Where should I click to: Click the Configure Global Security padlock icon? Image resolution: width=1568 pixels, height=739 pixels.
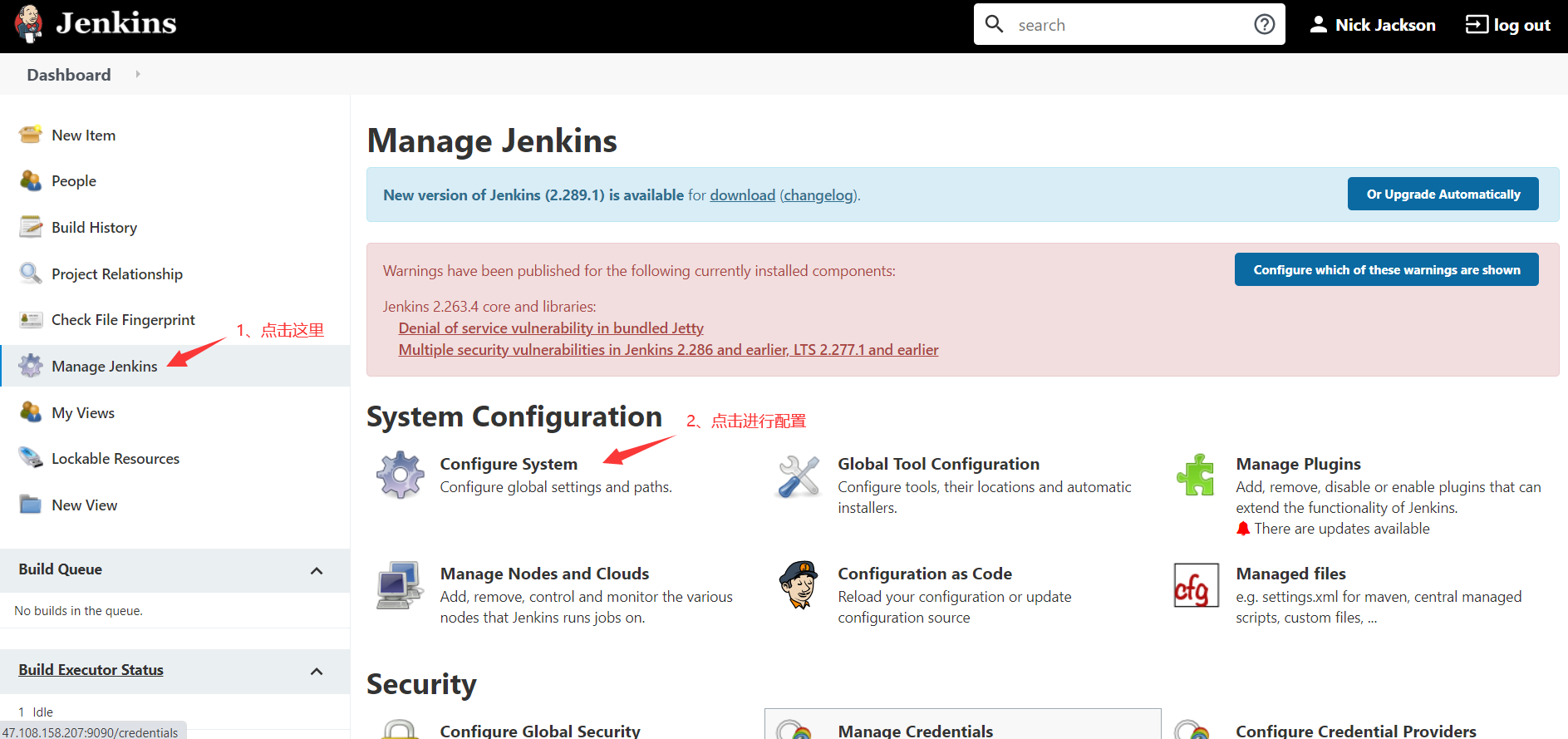pyautogui.click(x=401, y=729)
